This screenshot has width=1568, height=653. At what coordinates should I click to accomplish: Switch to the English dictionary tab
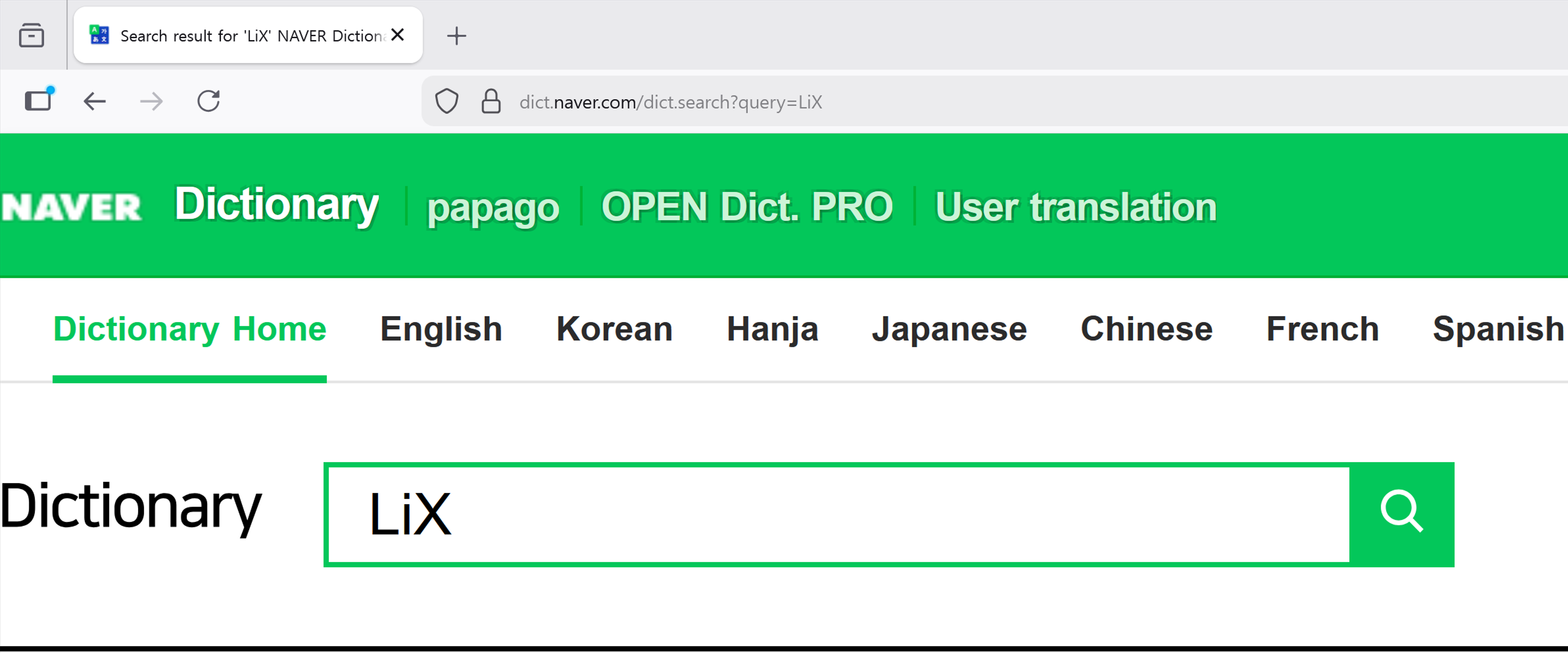coord(441,329)
